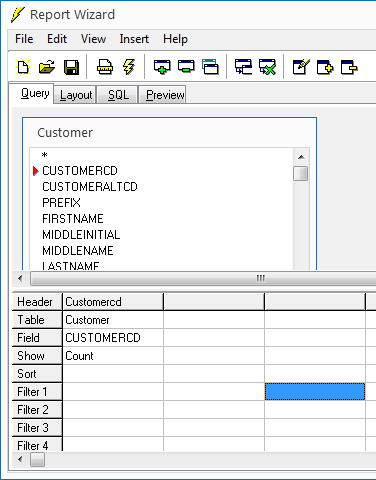Remove a table with the green minus window icon
This screenshot has width=376, height=480.
tap(186, 67)
